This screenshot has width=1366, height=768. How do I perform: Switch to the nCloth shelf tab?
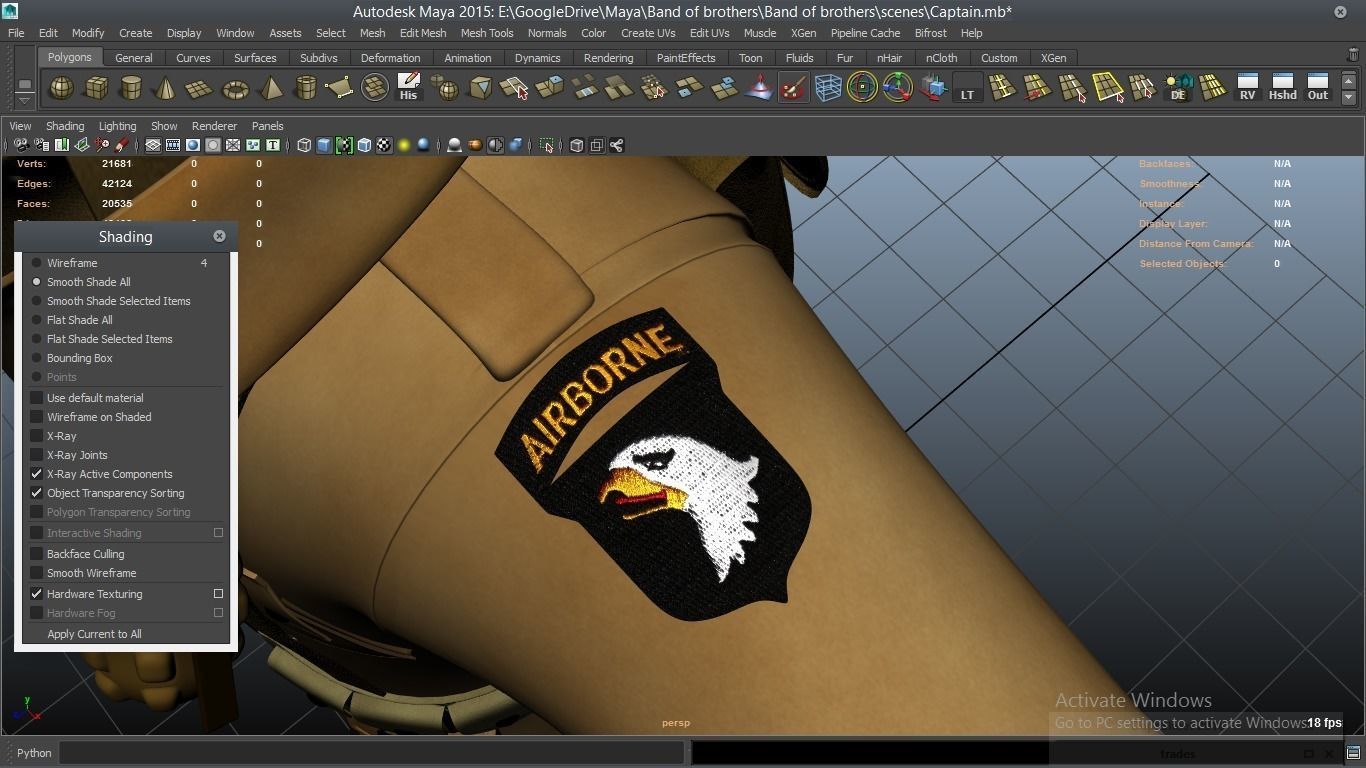(941, 58)
